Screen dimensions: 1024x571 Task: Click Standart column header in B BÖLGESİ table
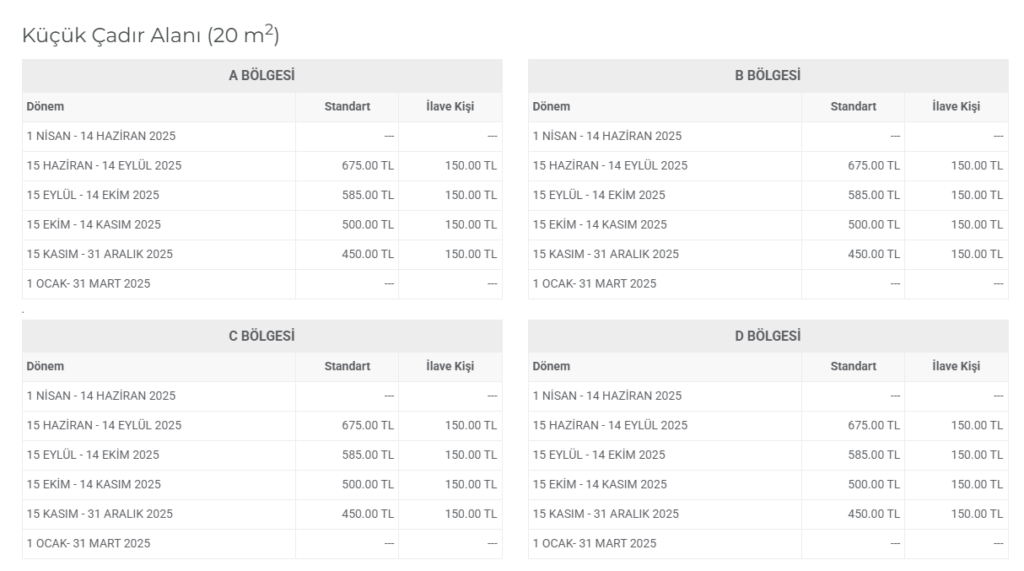click(853, 107)
